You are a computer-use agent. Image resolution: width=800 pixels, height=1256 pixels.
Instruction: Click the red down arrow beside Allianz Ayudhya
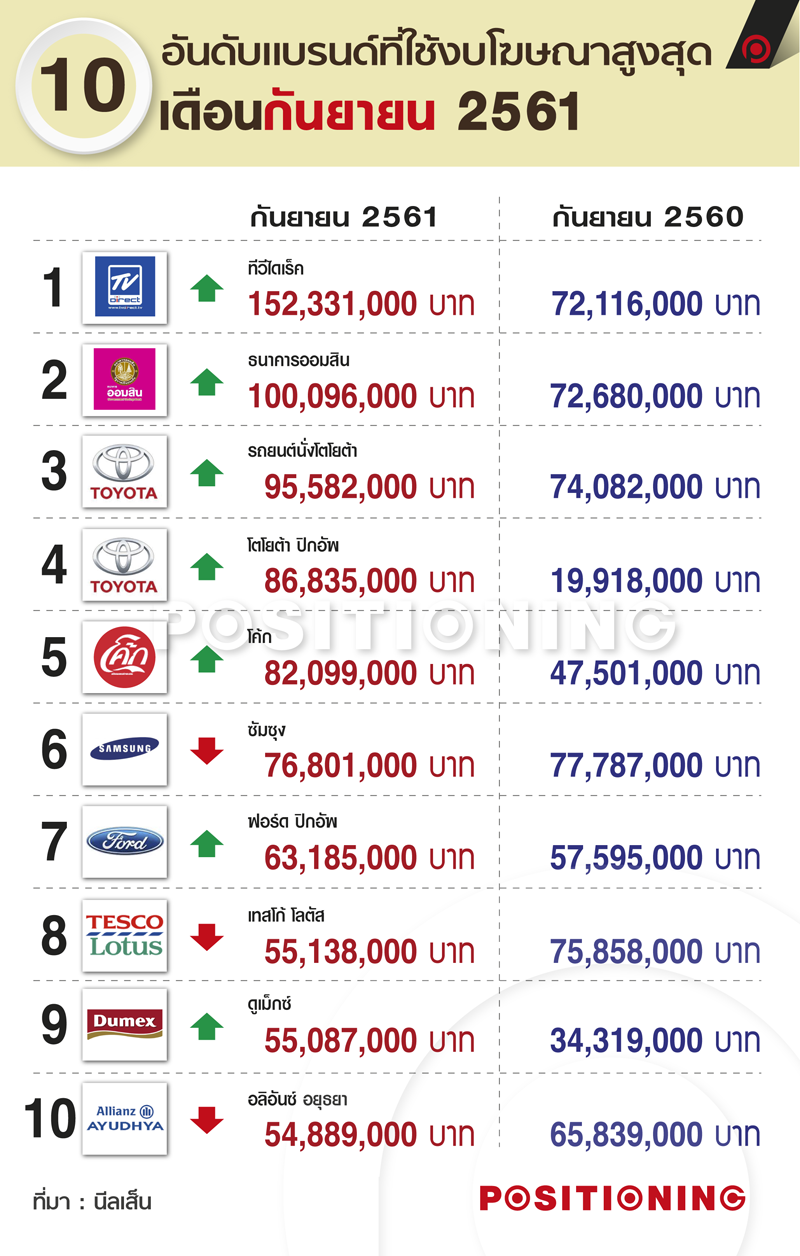tap(207, 1120)
